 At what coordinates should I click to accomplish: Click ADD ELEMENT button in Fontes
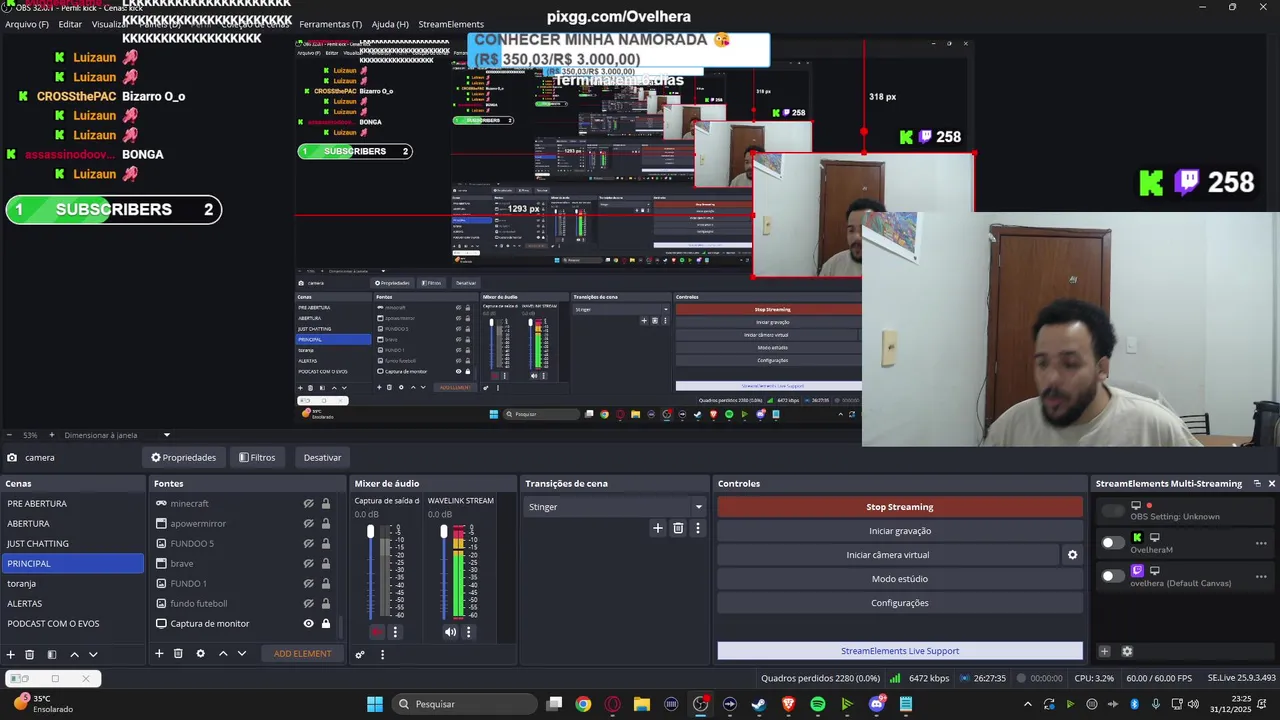pyautogui.click(x=303, y=654)
